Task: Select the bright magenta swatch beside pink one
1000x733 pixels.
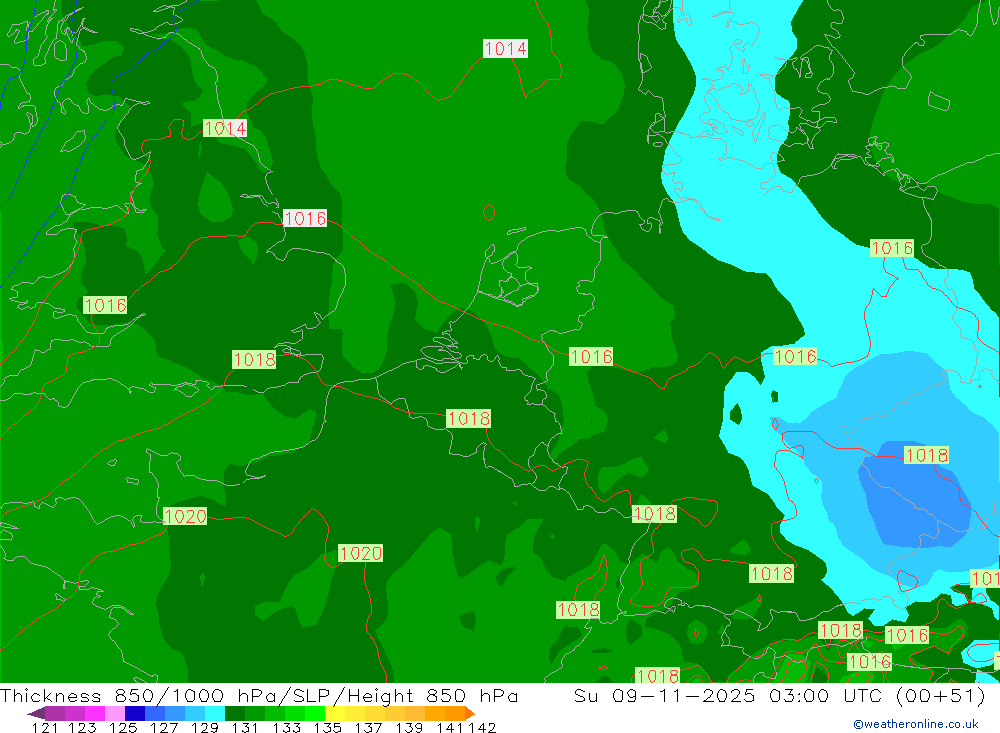Action: pyautogui.click(x=94, y=713)
